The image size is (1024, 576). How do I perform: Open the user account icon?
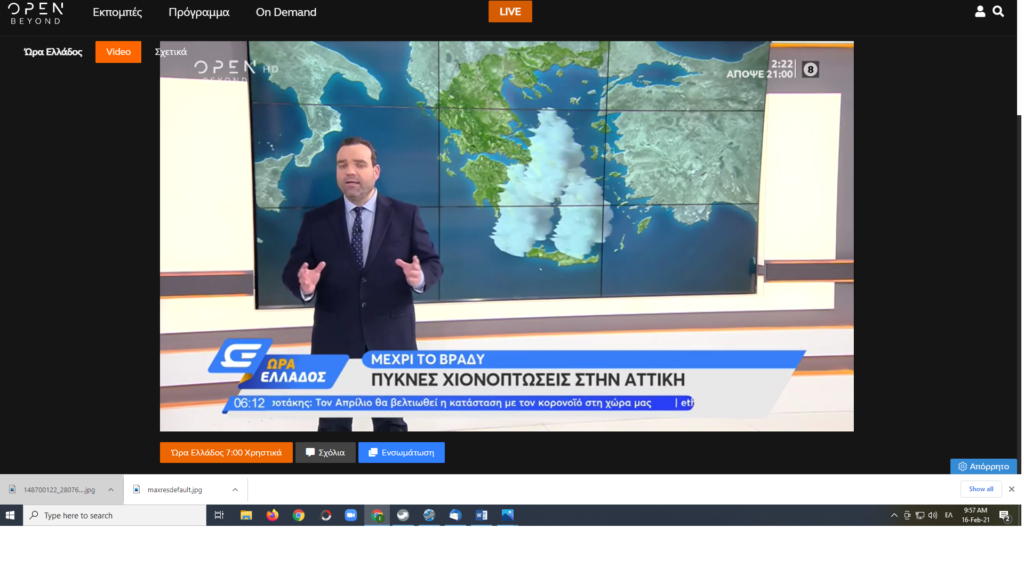pos(980,12)
